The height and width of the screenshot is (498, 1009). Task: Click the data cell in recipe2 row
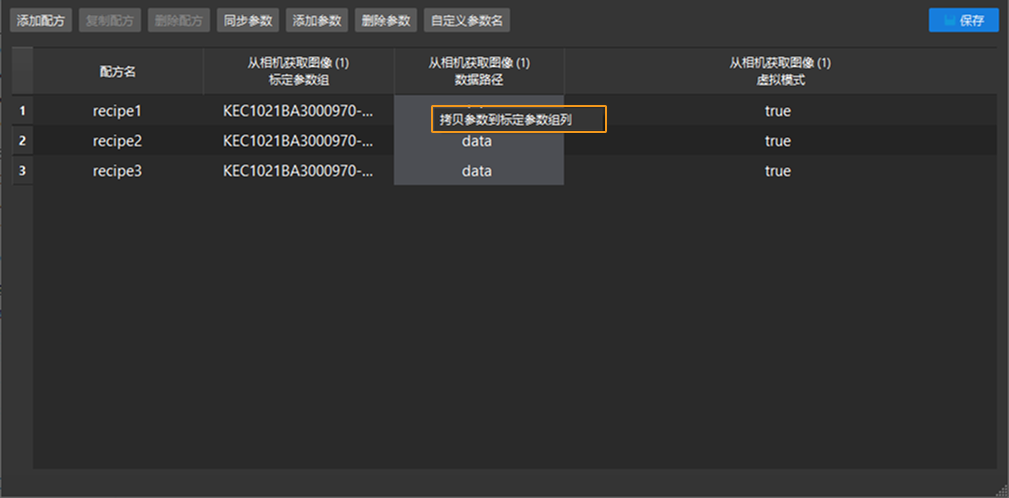coord(479,140)
